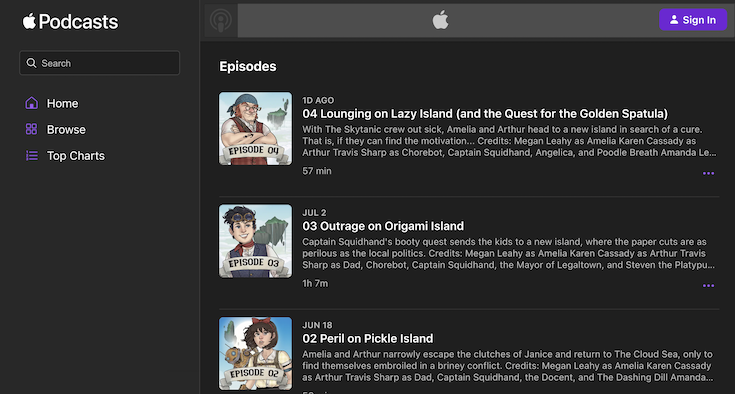Click the Pickle Island episode description text
Image resolution: width=735 pixels, height=394 pixels.
pos(508,366)
